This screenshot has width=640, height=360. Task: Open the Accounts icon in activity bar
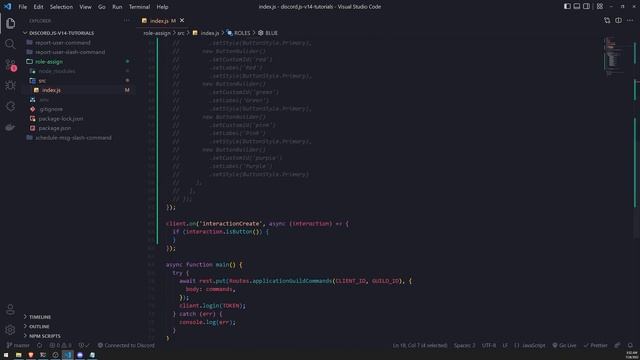[x=10, y=309]
